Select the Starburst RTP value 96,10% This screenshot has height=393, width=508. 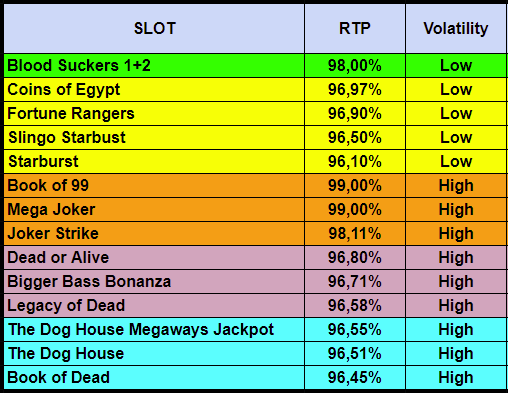(x=355, y=162)
